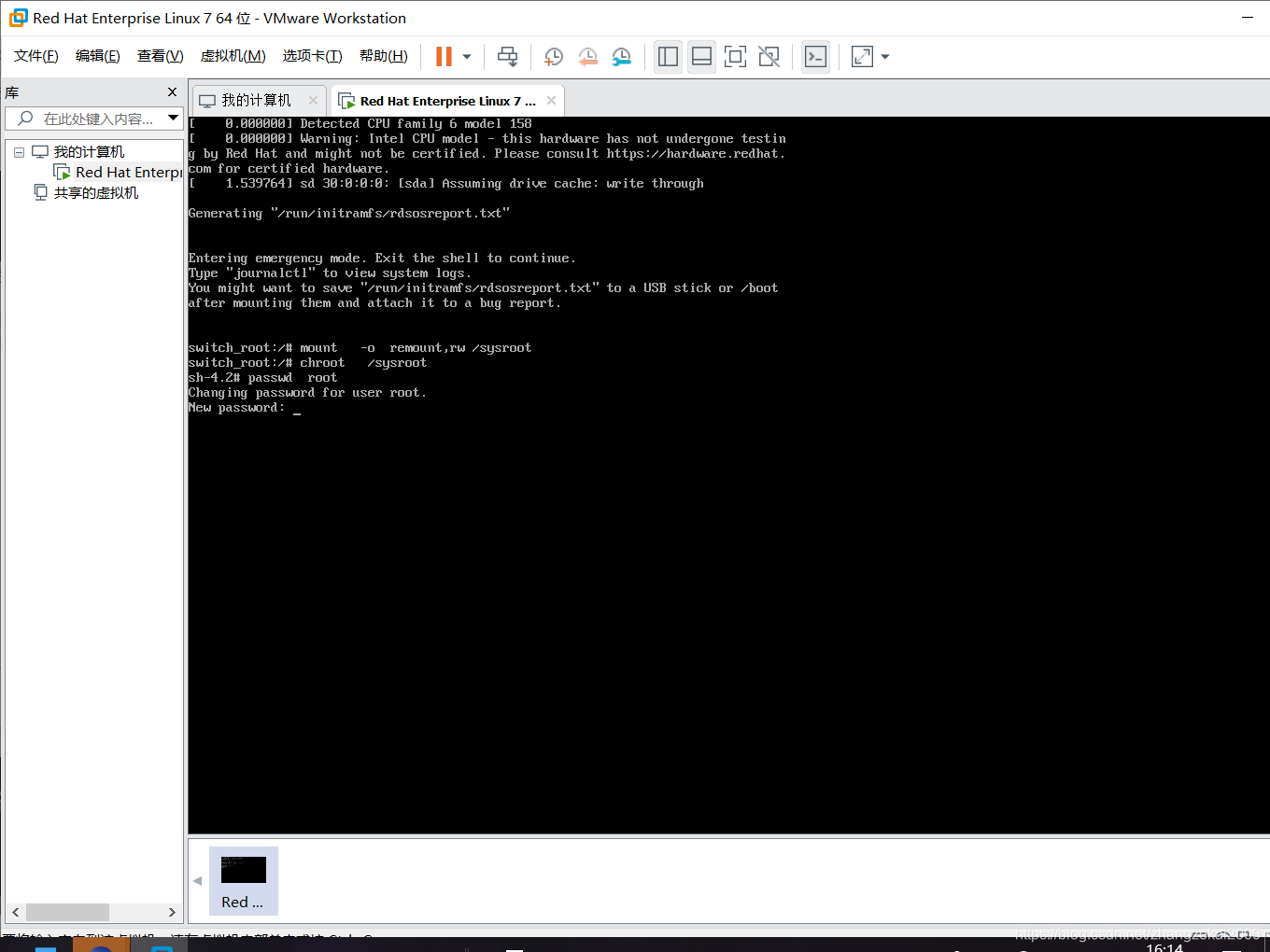Click the stretch guest display icon
This screenshot has height=952, width=1270.
862,57
